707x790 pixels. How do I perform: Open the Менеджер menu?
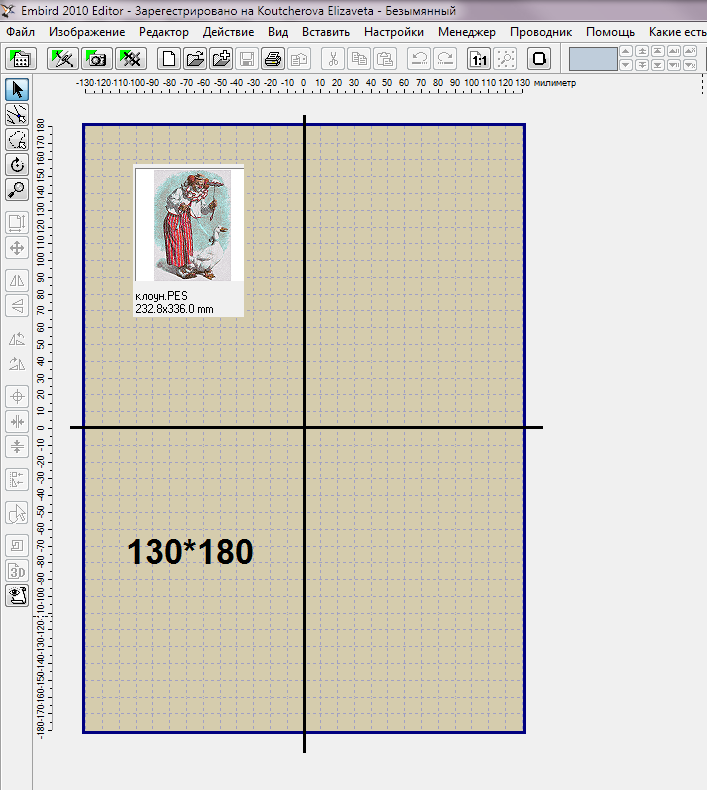467,32
